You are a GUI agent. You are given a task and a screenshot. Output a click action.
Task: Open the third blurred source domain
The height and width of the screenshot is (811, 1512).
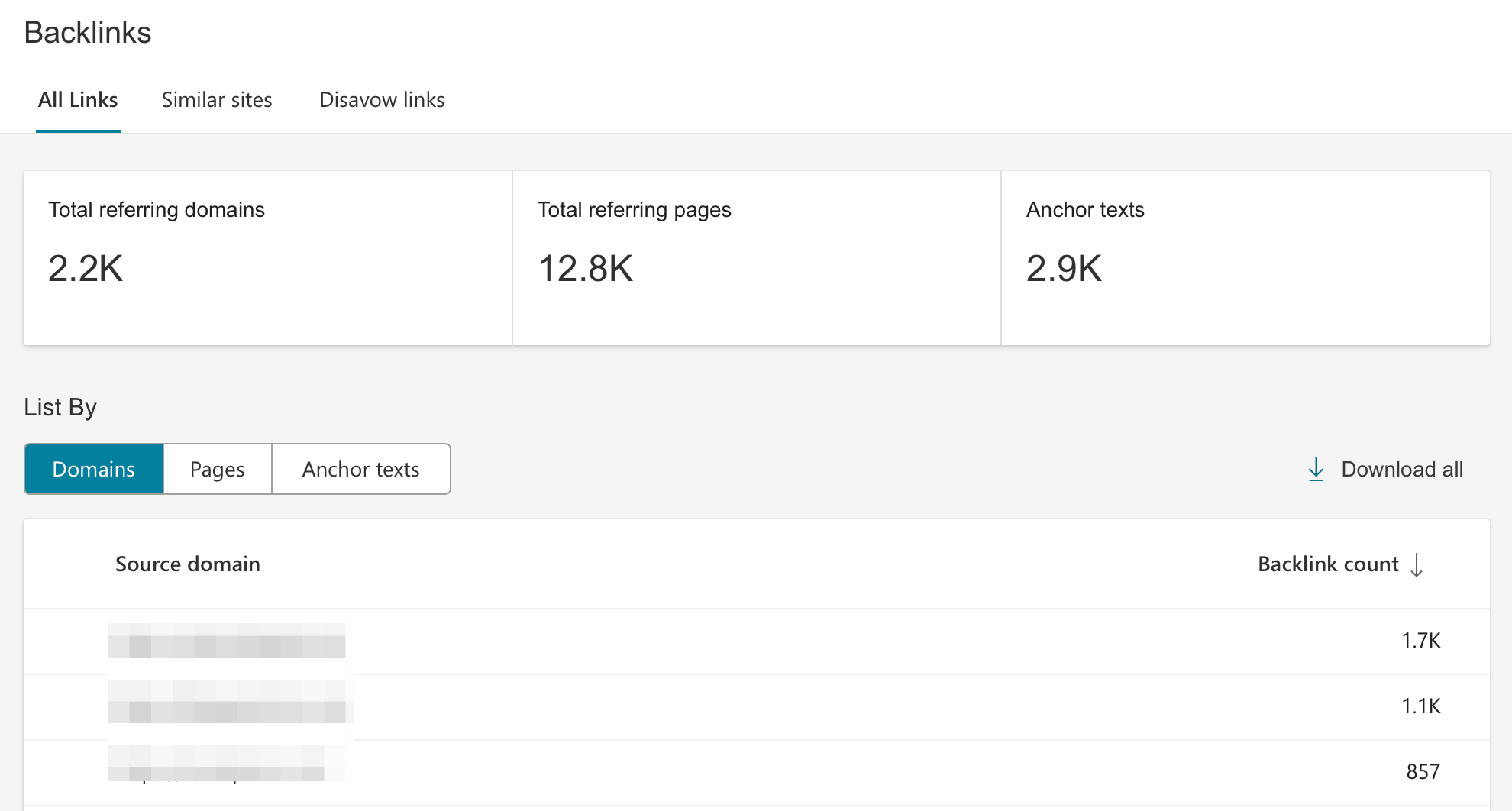click(x=217, y=764)
